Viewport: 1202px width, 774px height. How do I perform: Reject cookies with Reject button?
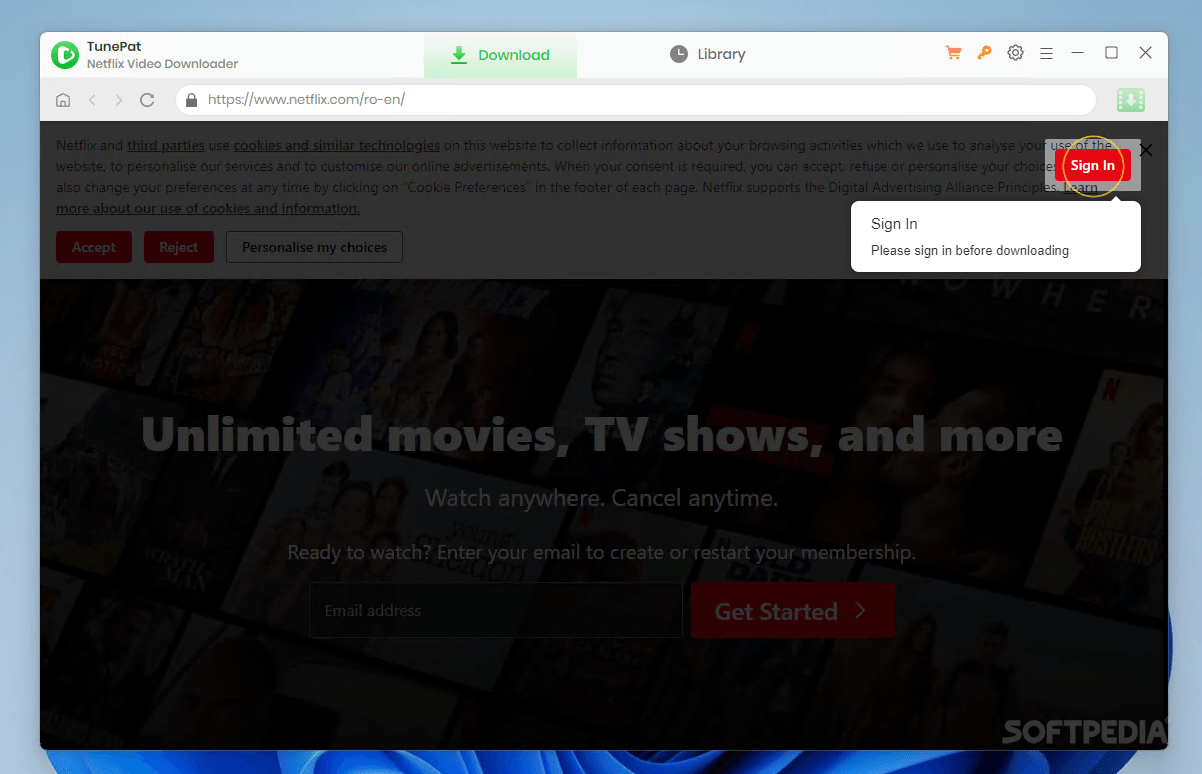pos(179,247)
